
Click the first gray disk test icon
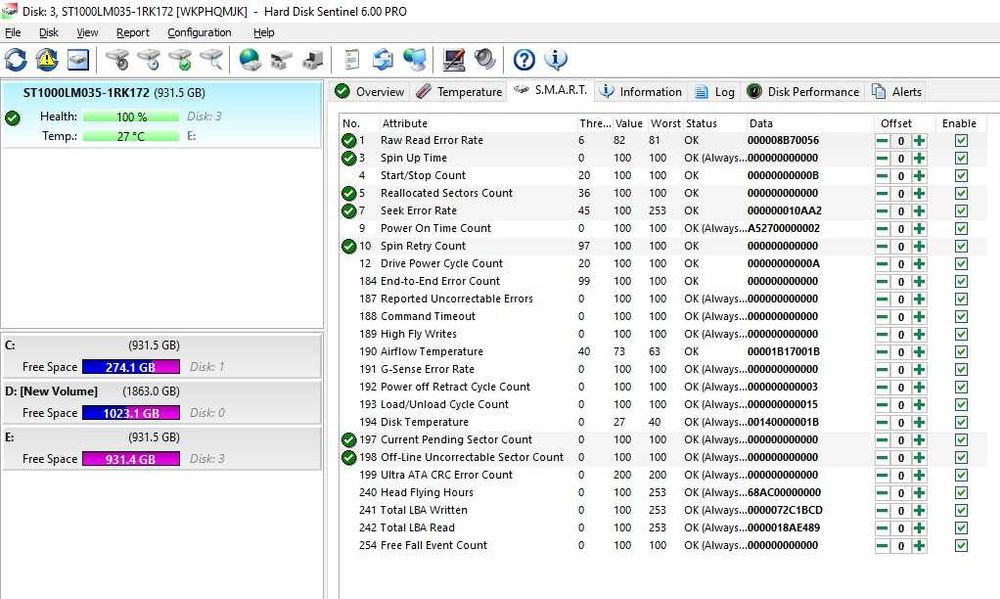pos(118,60)
